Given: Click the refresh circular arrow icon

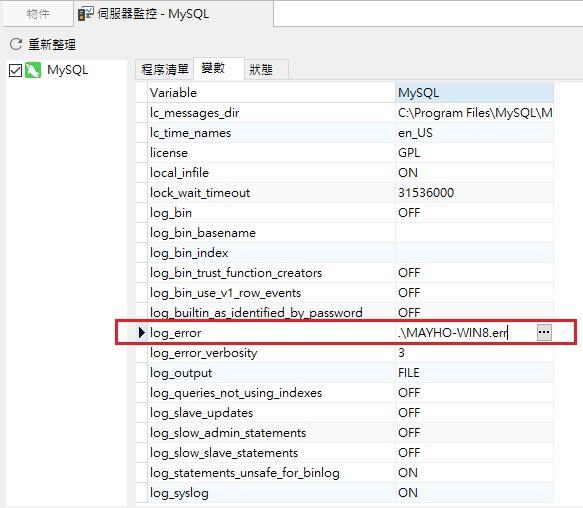Looking at the screenshot, I should click(16, 44).
